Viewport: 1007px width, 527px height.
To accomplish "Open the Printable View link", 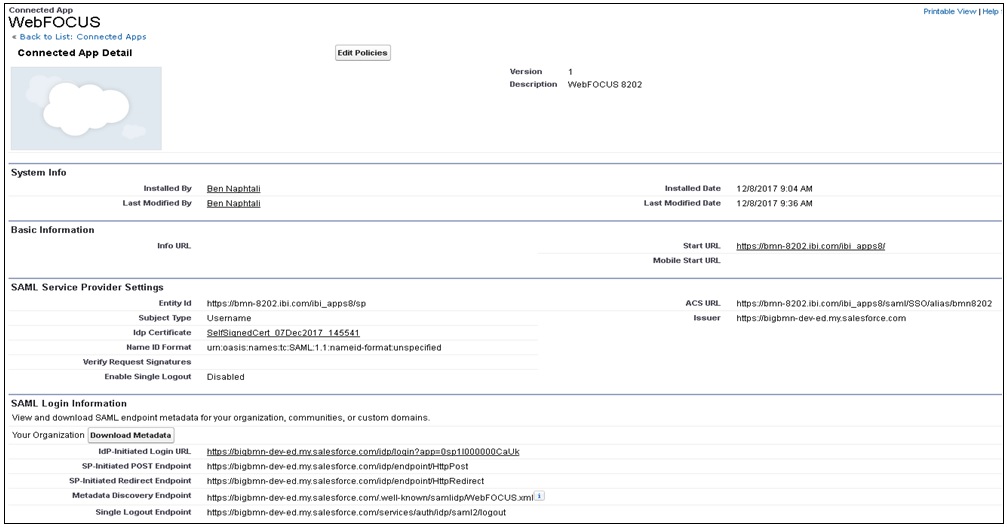I will click(949, 12).
